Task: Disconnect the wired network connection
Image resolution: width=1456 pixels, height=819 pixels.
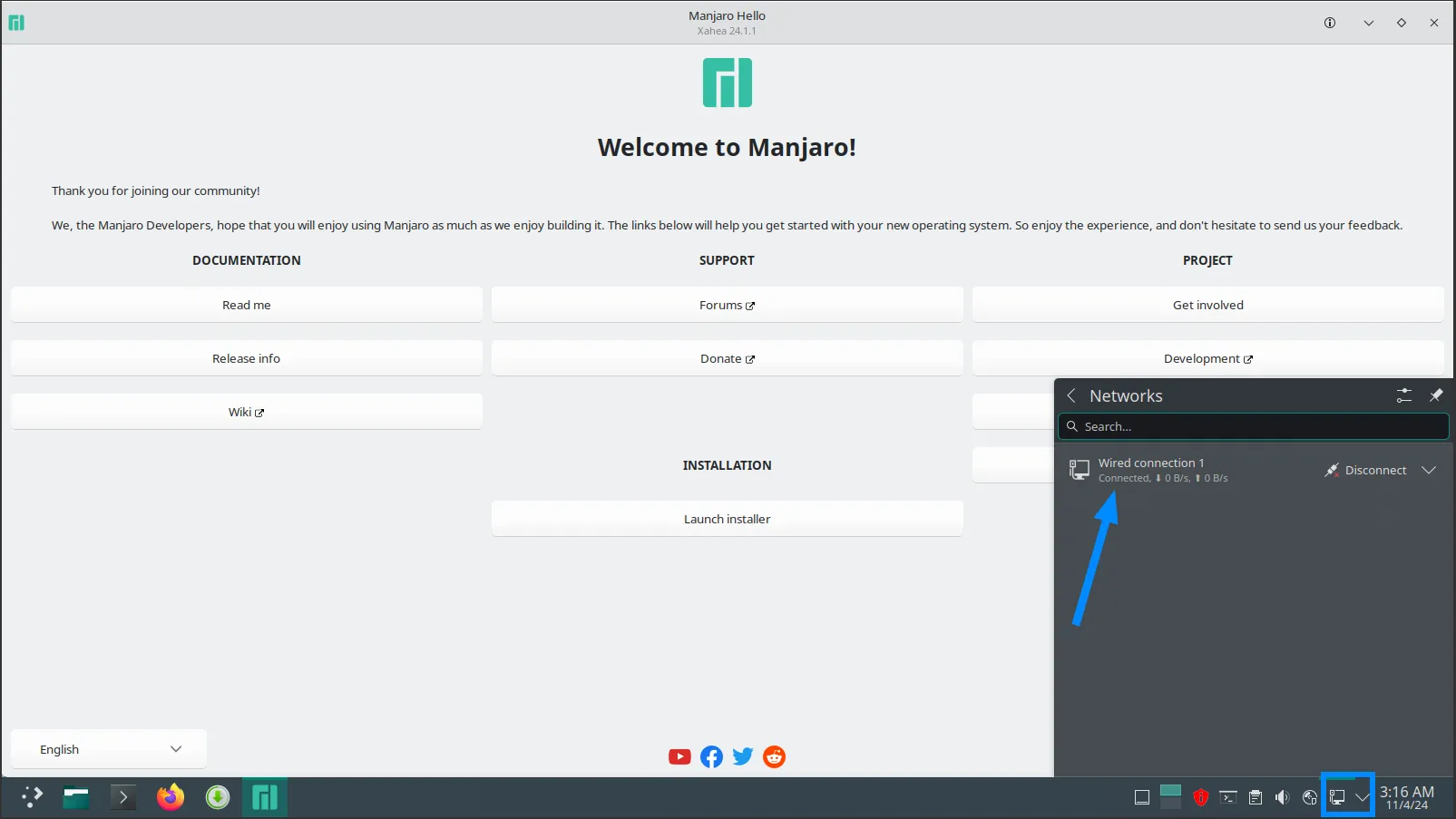Action: (x=1365, y=470)
